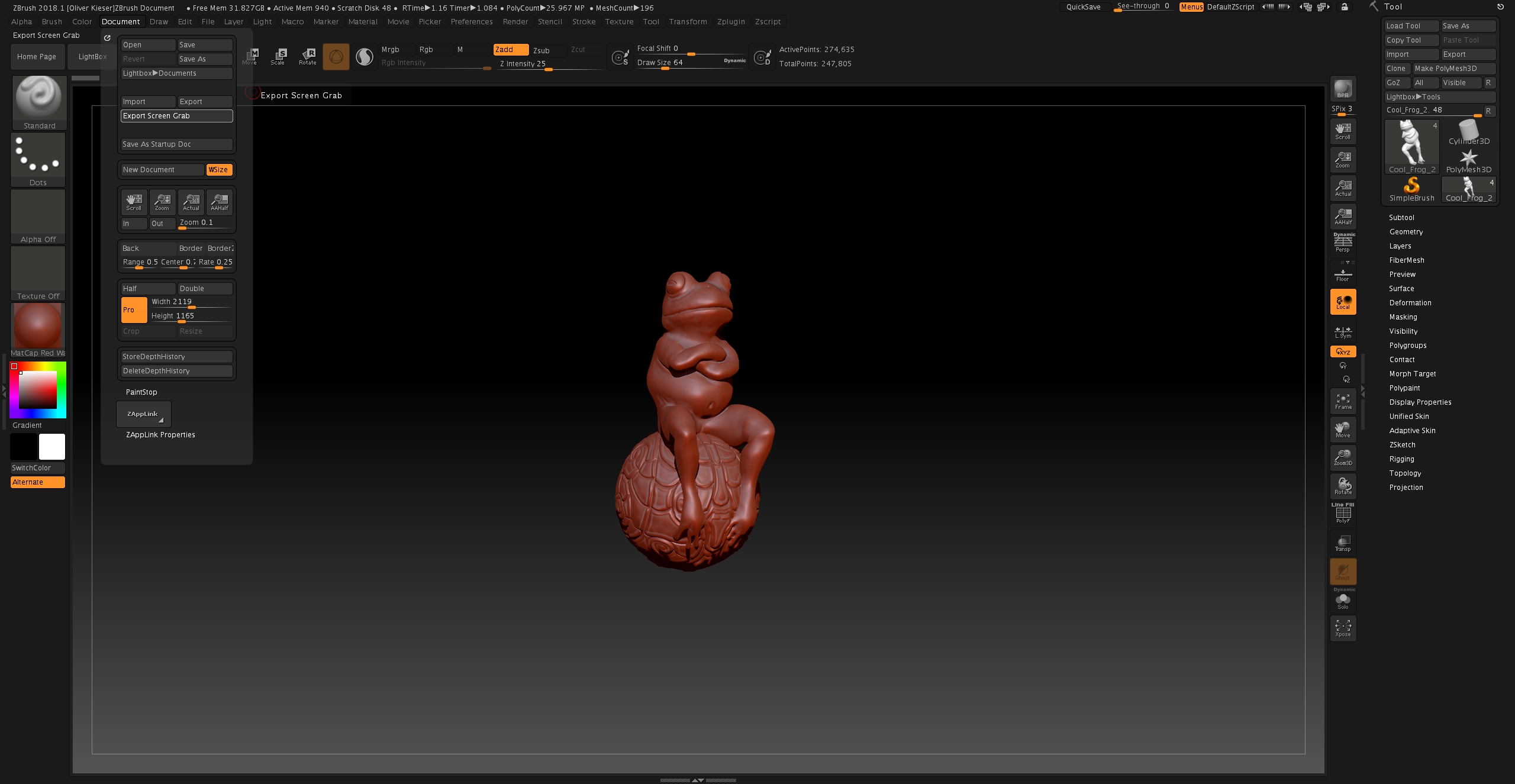
Task: Open the Material menu
Action: click(363, 22)
